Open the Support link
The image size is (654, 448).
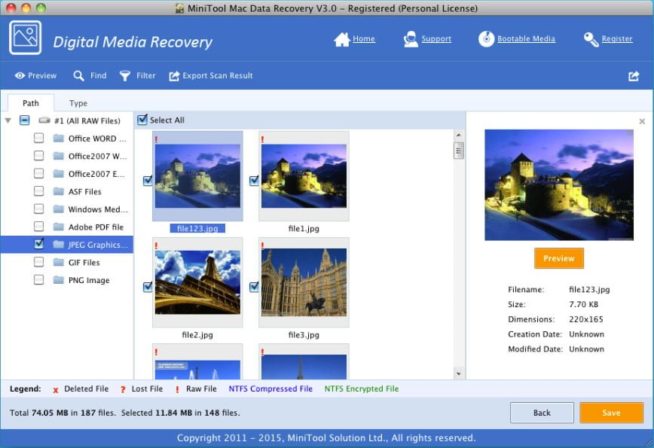(x=436, y=39)
